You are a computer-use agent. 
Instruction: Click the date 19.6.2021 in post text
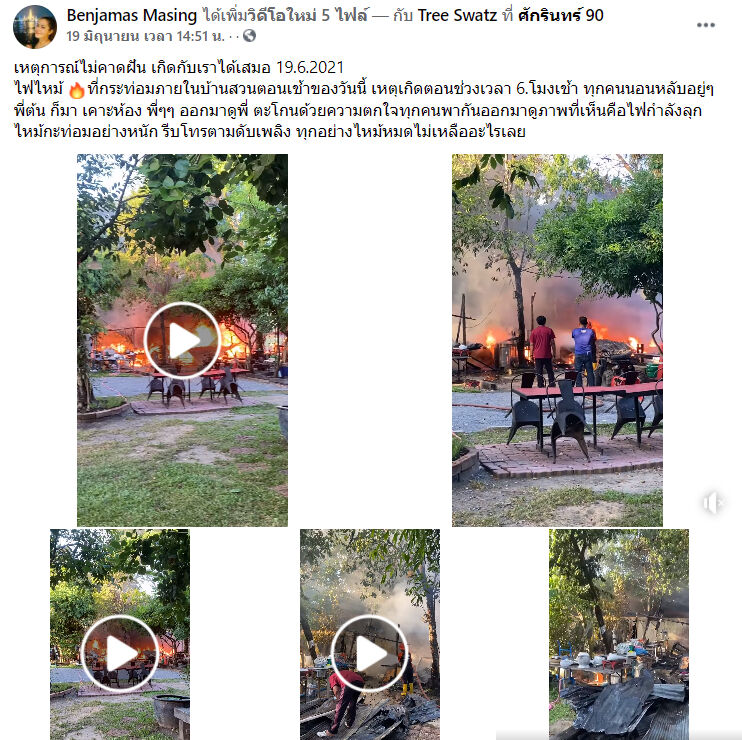(309, 68)
